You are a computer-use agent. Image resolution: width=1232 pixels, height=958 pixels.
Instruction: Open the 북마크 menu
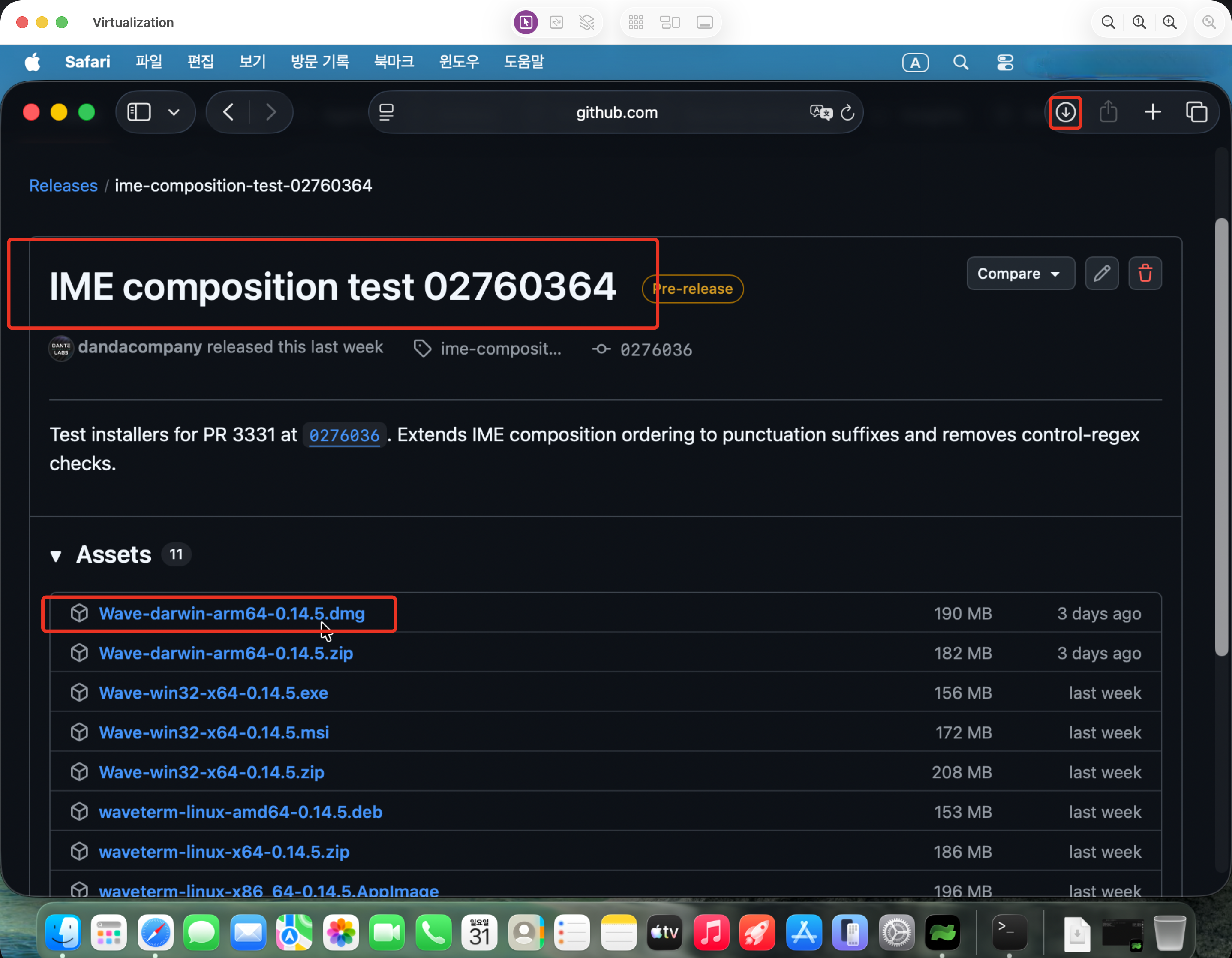tap(394, 62)
